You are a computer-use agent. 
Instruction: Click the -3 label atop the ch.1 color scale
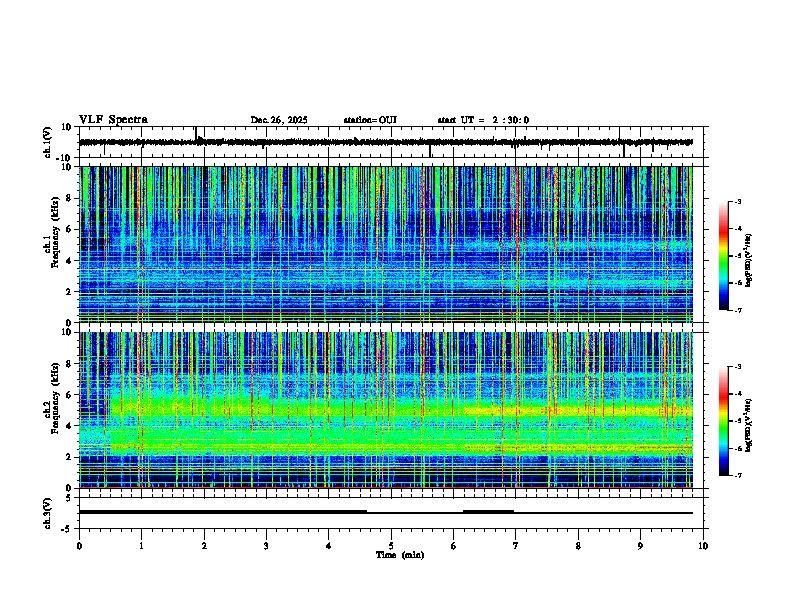pyautogui.click(x=737, y=201)
